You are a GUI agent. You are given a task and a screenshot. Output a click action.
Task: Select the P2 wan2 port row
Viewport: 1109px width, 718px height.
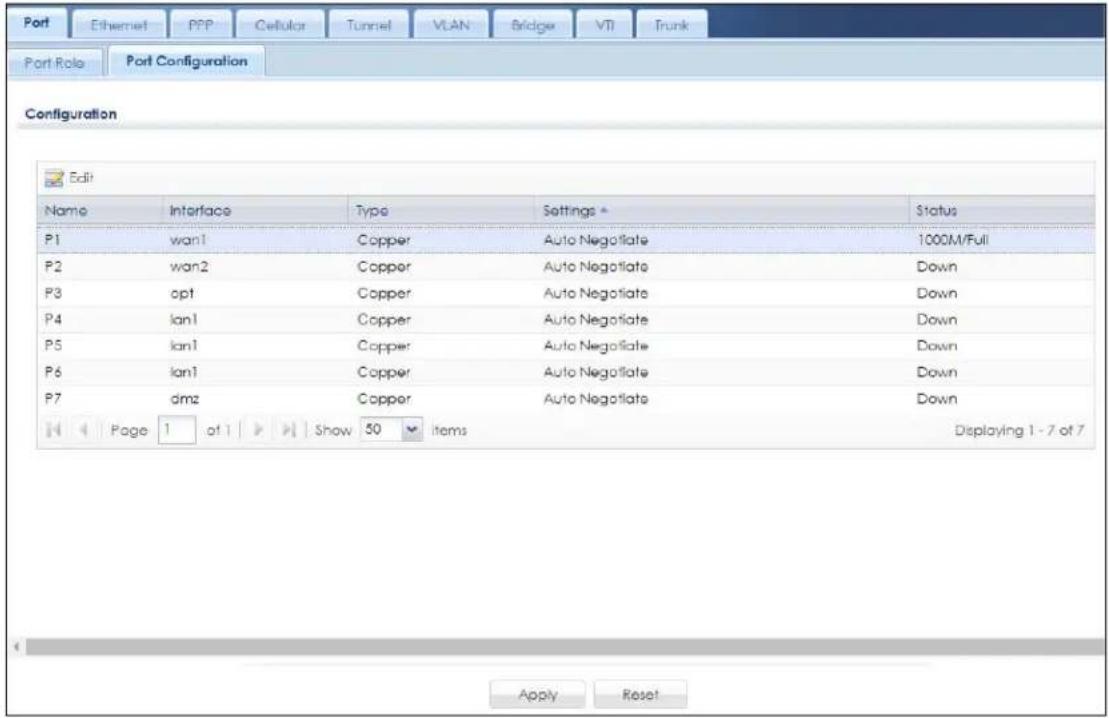566,267
